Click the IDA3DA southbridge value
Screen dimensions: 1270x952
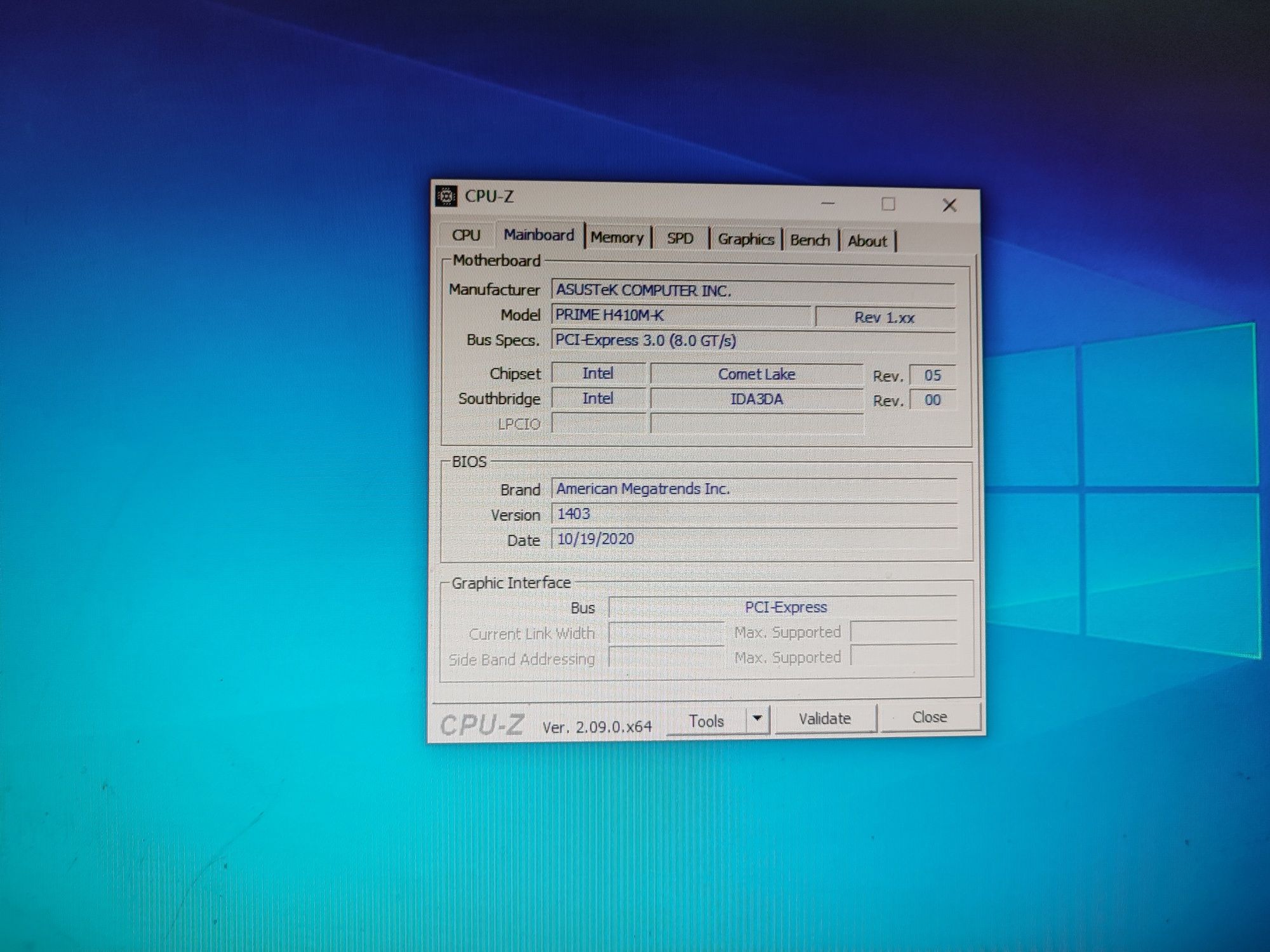tap(756, 399)
